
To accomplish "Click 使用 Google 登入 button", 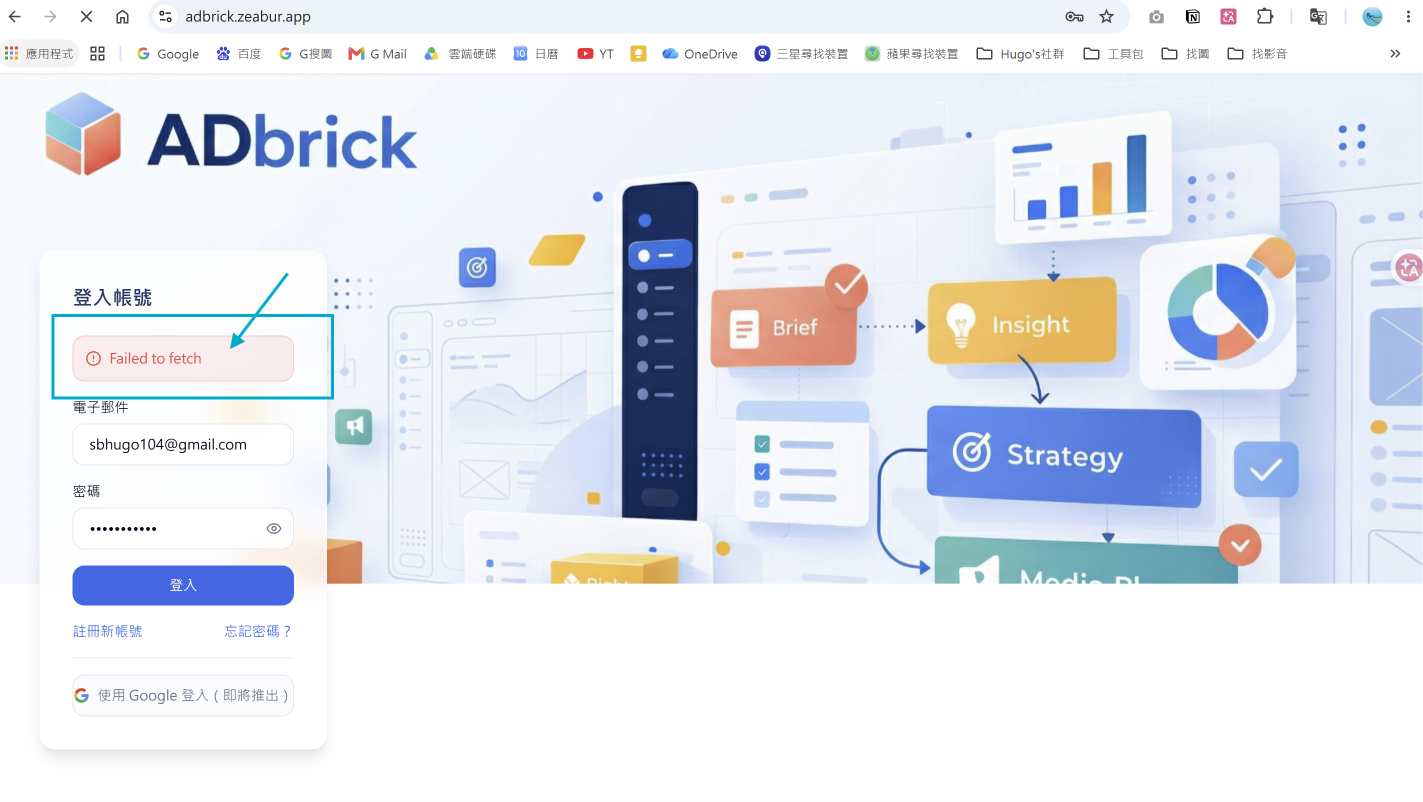I will click(x=183, y=695).
